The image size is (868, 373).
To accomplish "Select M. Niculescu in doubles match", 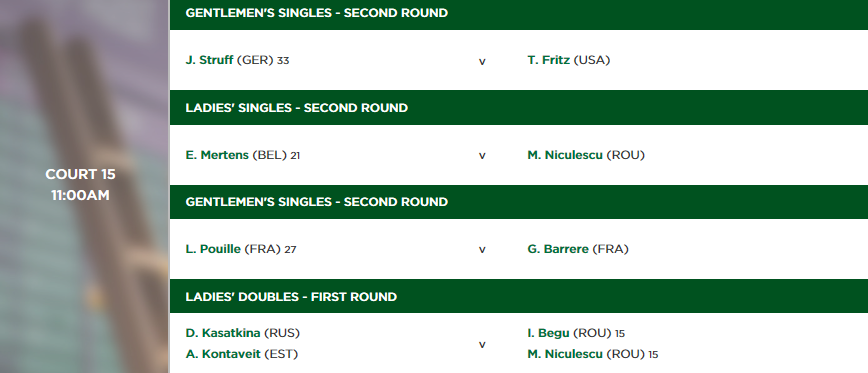I will click(565, 354).
